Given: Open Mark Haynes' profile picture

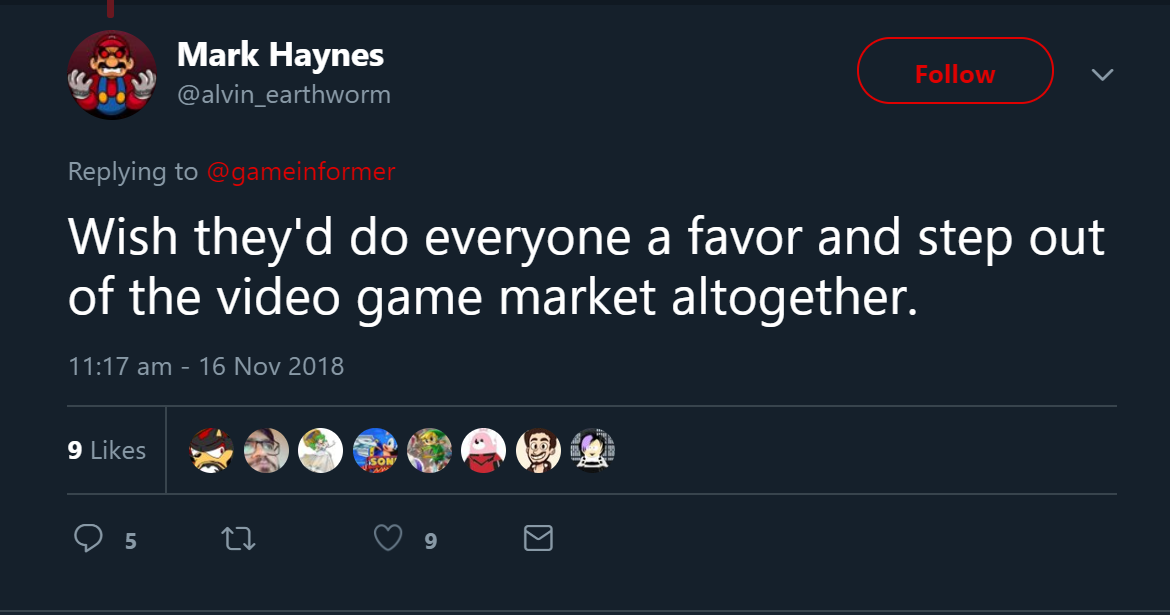Looking at the screenshot, I should pos(112,75).
